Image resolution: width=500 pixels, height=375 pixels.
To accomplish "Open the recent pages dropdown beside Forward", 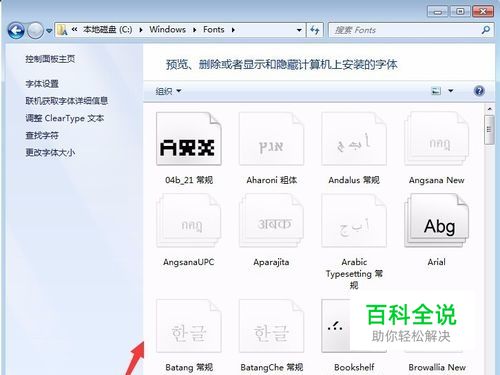I will [x=49, y=31].
